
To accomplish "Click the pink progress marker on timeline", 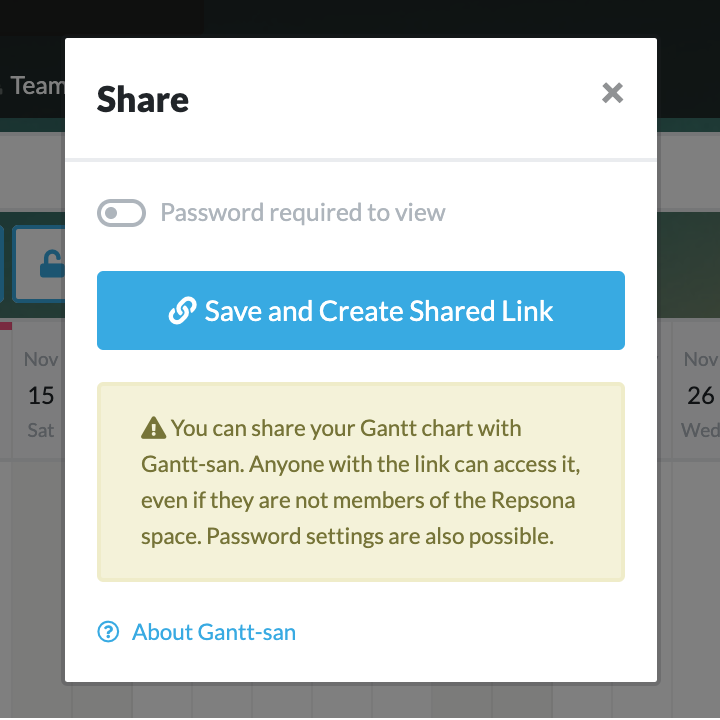I will pyautogui.click(x=6, y=326).
